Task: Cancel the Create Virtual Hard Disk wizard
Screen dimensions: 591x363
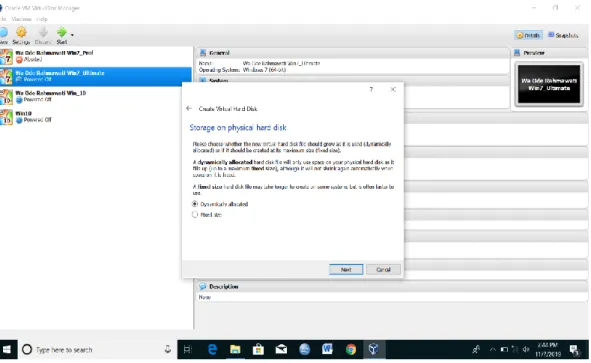Action: (x=383, y=270)
